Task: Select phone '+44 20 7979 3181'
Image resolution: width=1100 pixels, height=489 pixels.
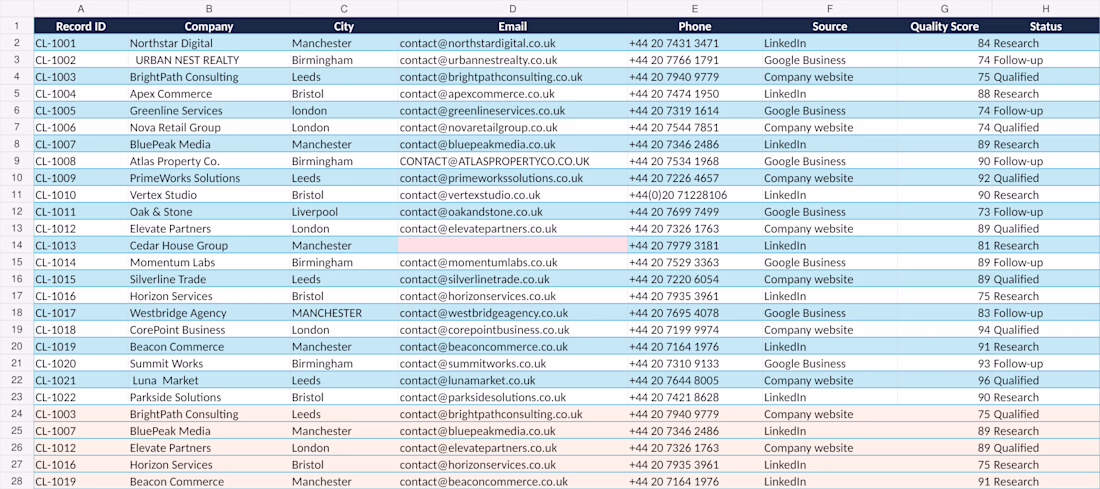Action: coord(695,246)
